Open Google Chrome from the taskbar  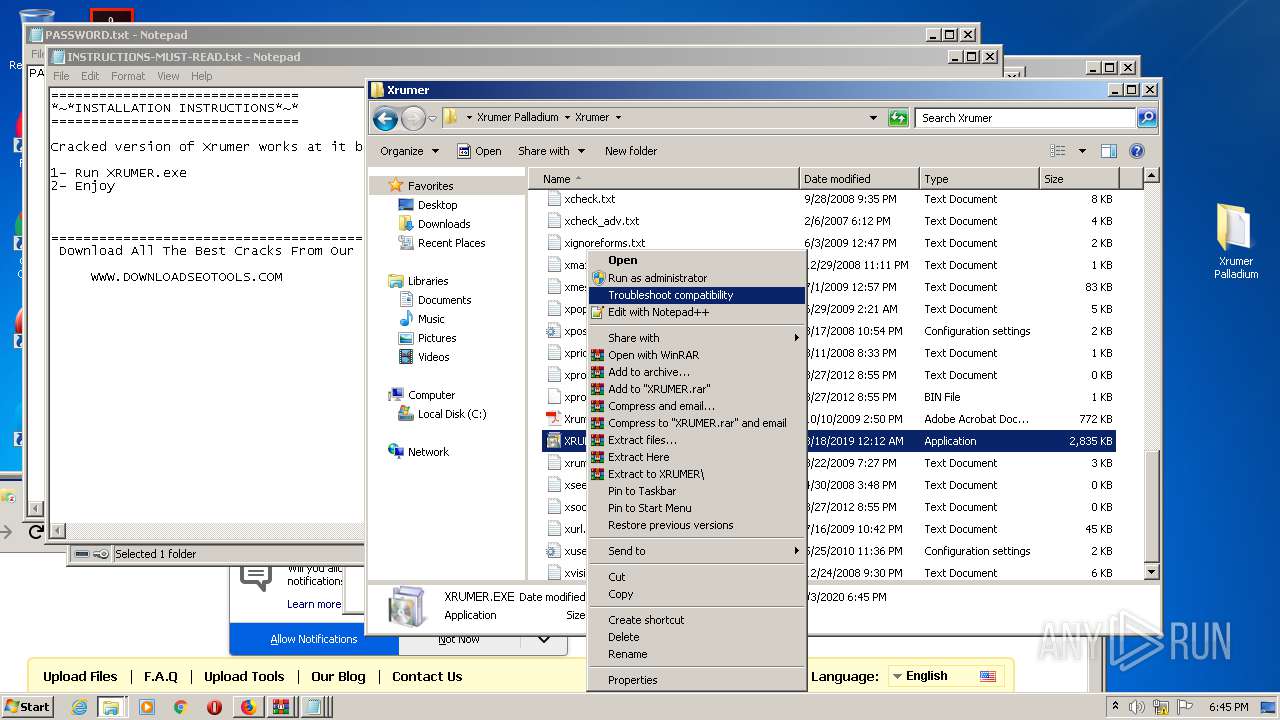pyautogui.click(x=181, y=707)
